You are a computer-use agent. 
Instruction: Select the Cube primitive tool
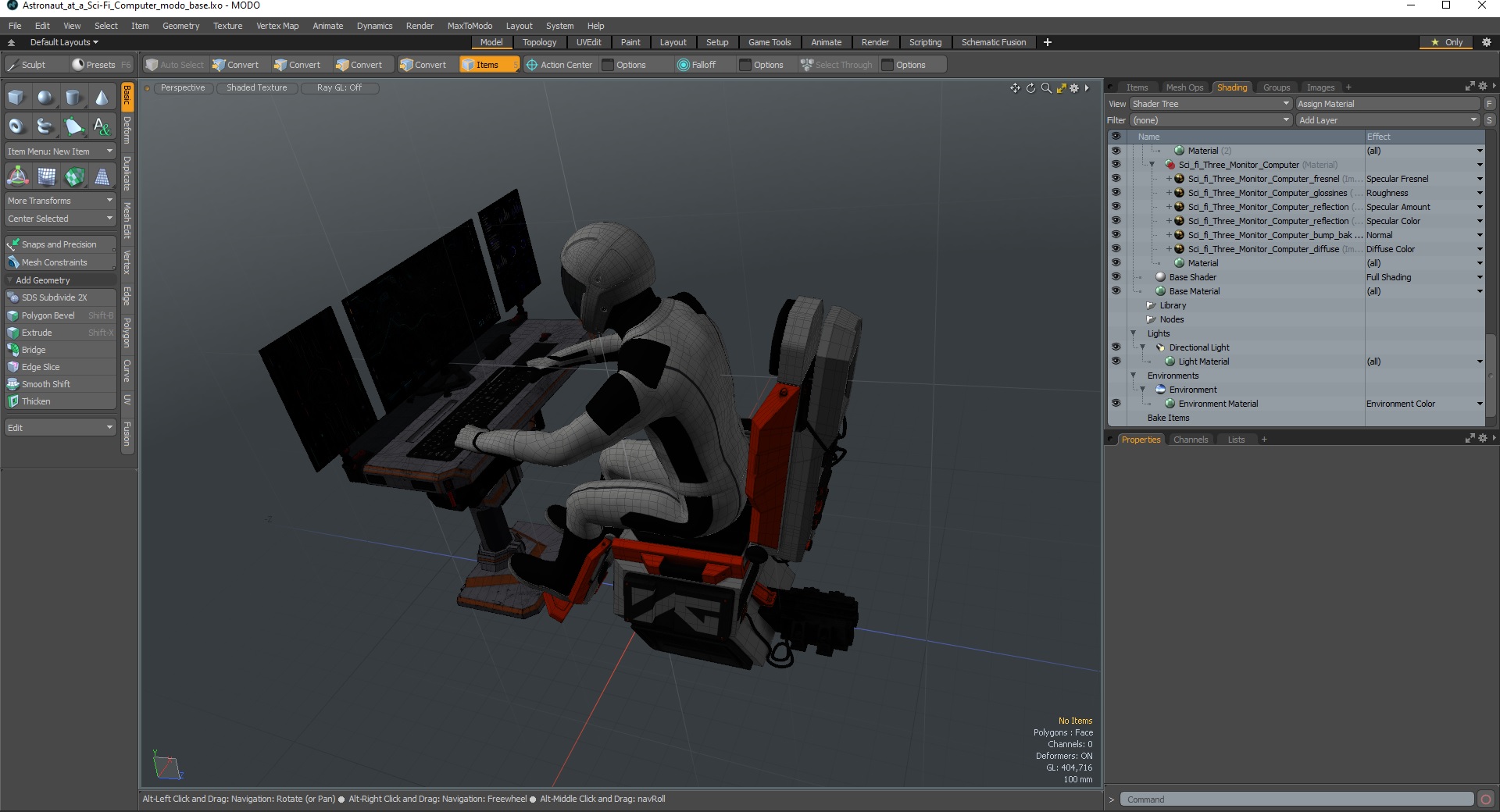(x=16, y=98)
